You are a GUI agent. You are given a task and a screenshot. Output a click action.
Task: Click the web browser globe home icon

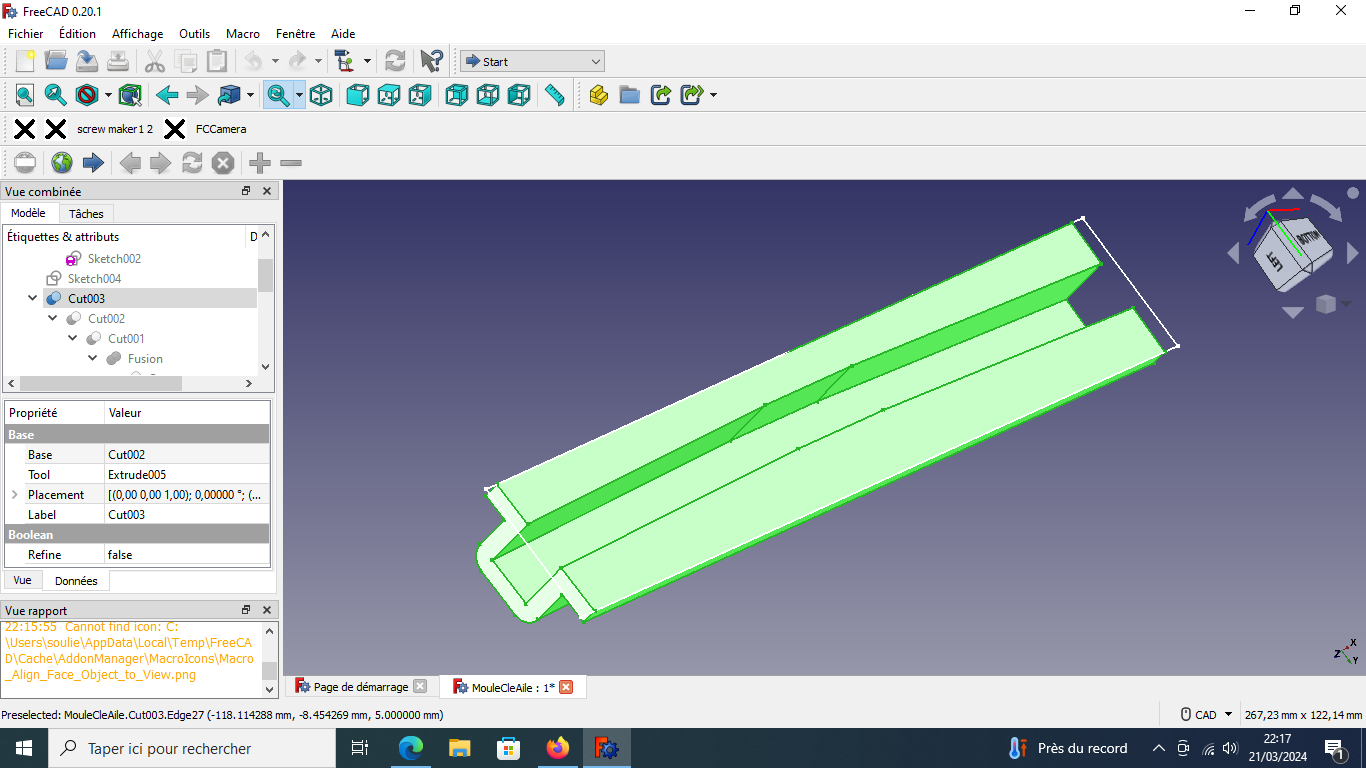[x=62, y=163]
